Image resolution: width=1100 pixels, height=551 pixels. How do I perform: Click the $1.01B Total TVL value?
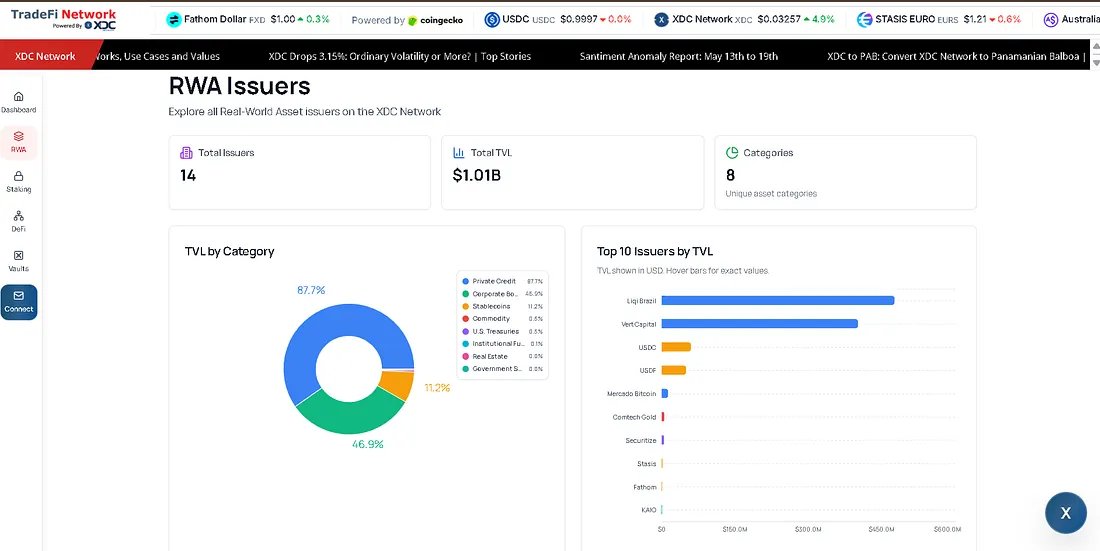[x=476, y=175]
